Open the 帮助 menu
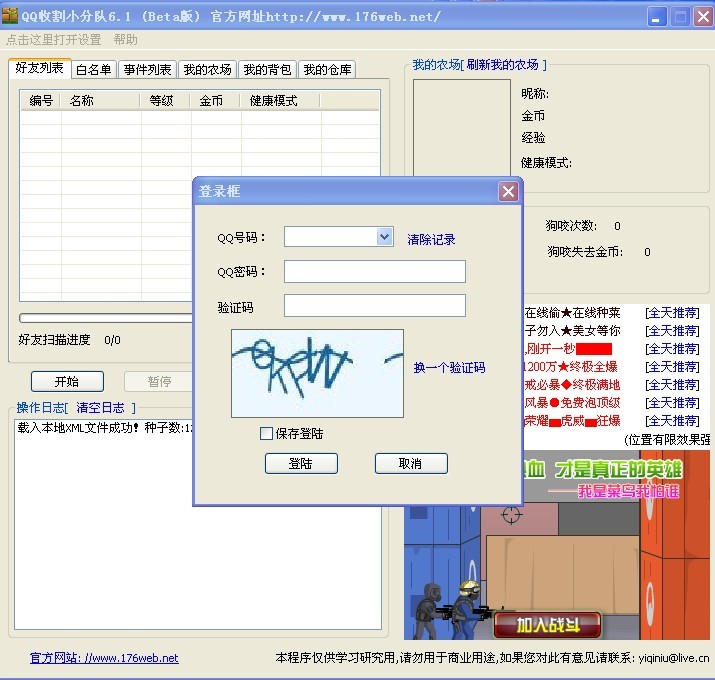715x680 pixels. pos(126,40)
